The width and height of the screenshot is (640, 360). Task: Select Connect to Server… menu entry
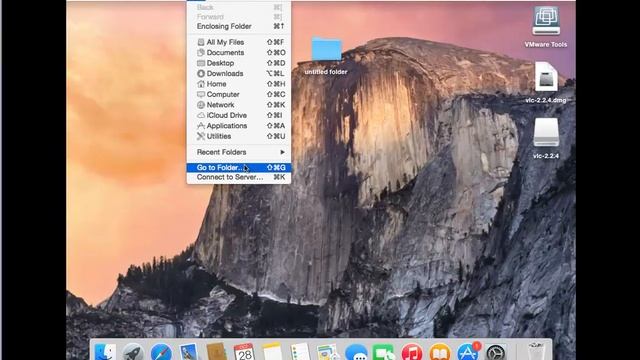(x=239, y=178)
